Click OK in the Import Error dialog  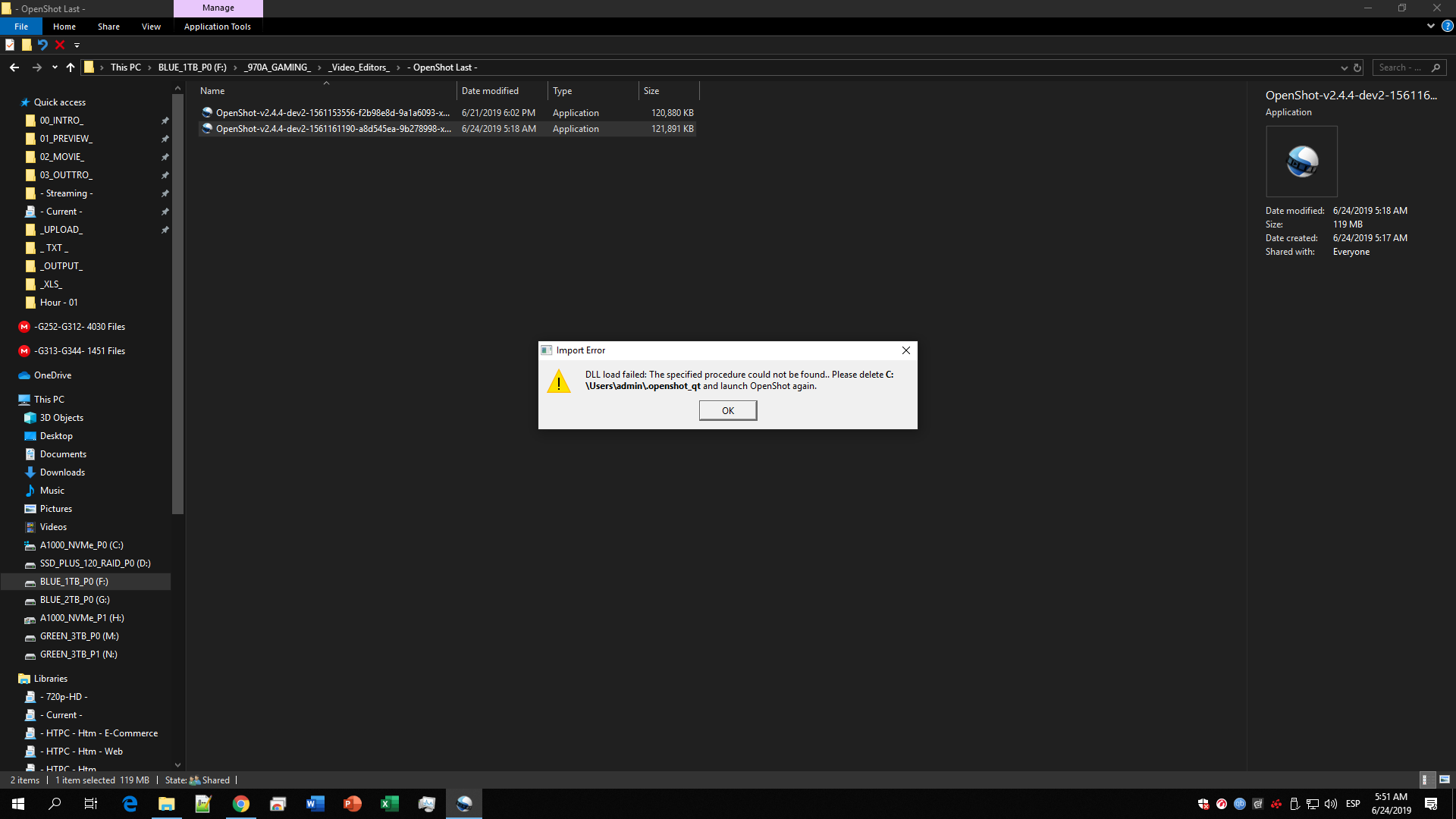(x=727, y=409)
